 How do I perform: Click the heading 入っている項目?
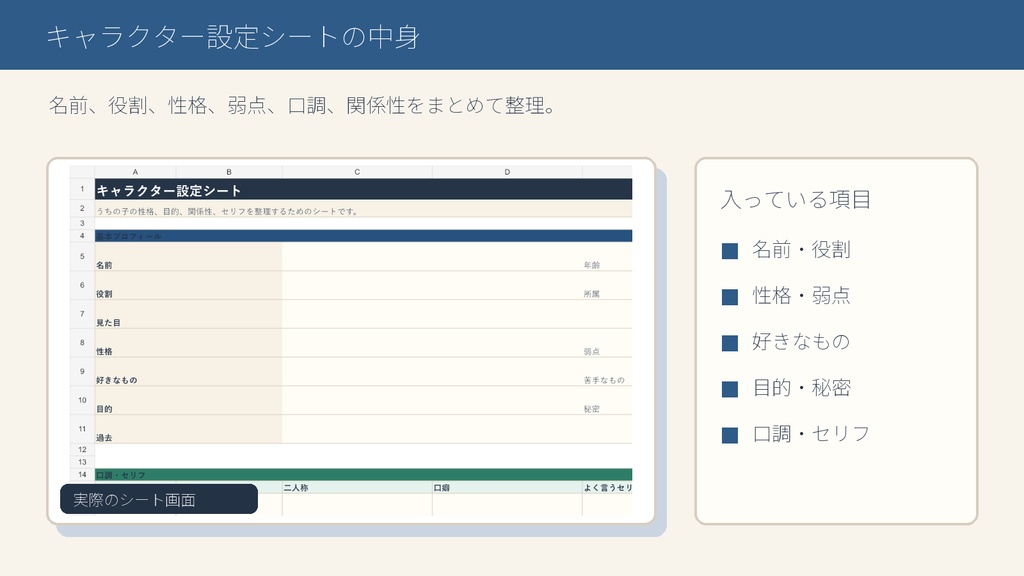point(795,199)
